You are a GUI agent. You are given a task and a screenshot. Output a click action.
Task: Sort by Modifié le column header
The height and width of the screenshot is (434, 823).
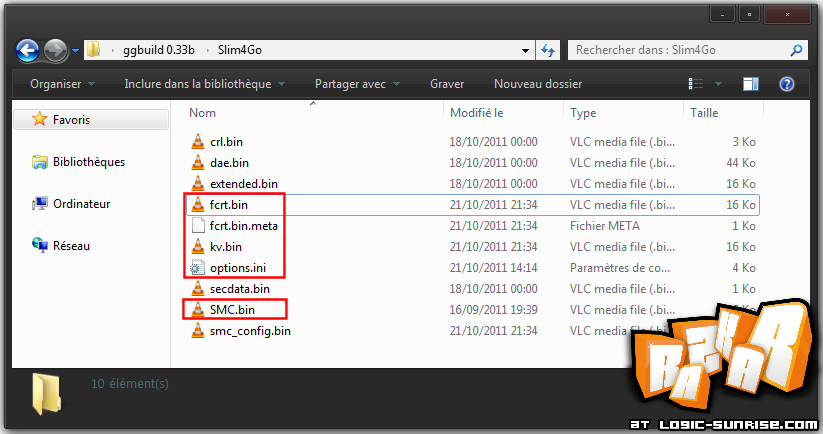coord(476,113)
